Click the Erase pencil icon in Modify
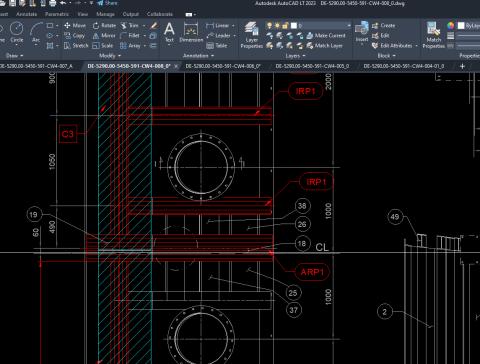Image resolution: width=480 pixels, height=364 pixels. pyautogui.click(x=153, y=25)
